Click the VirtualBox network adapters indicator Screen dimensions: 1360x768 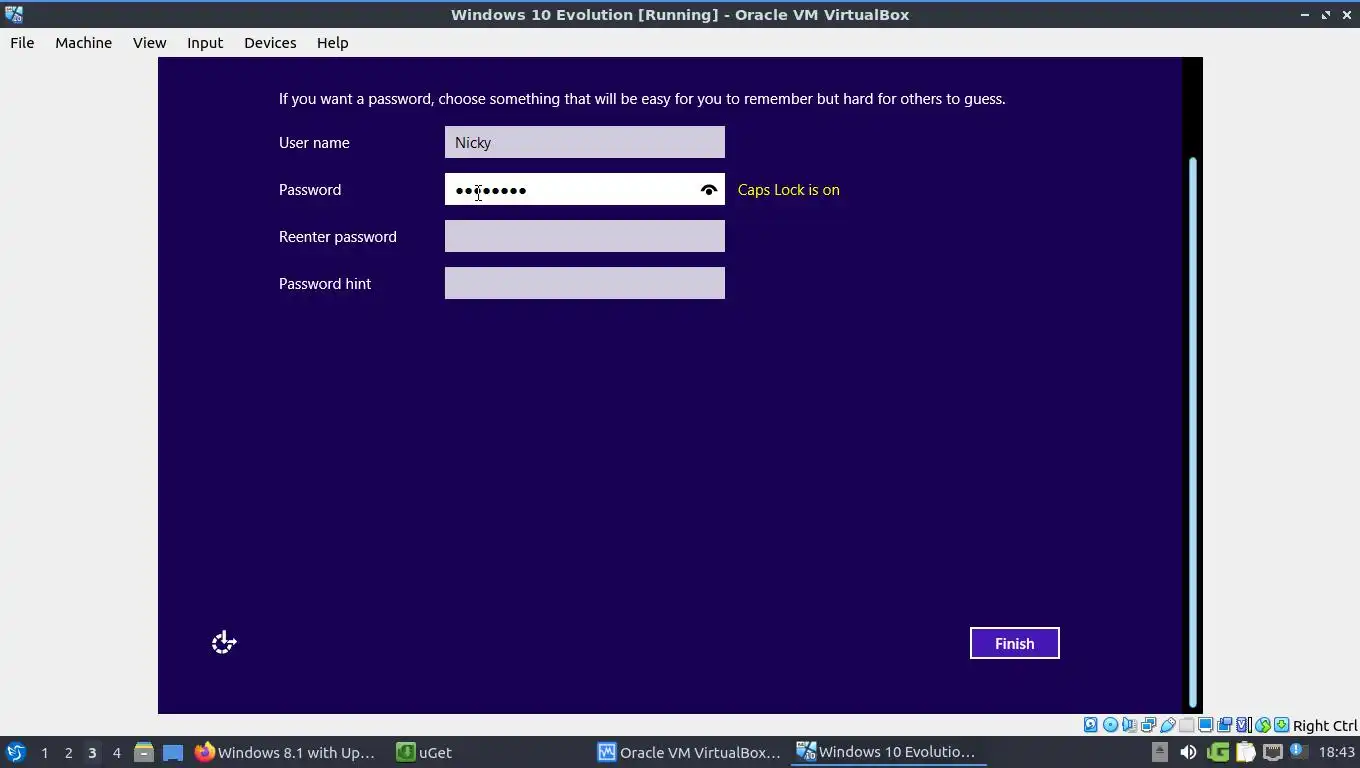(1148, 725)
